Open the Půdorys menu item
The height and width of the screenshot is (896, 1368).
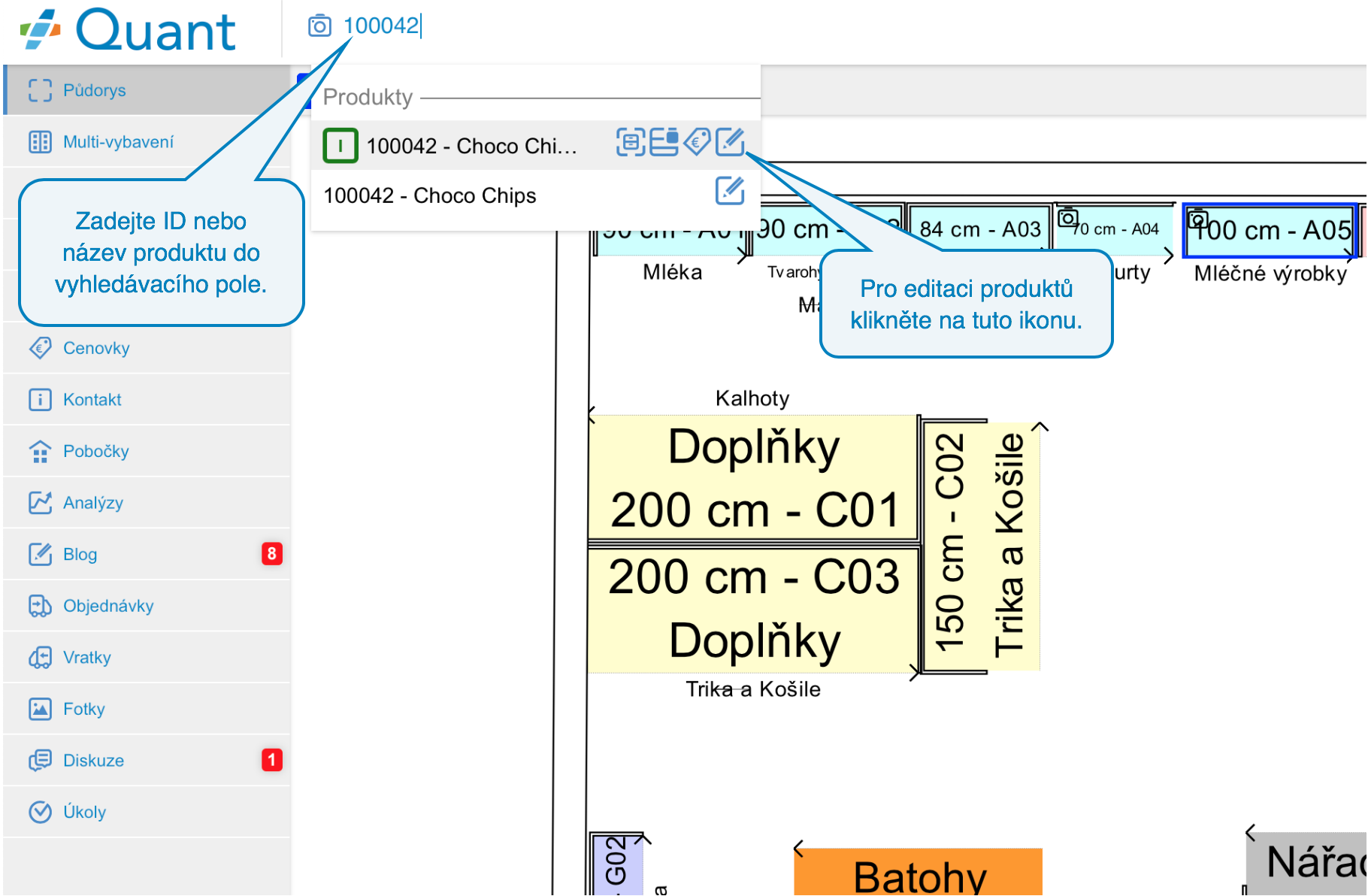147,90
